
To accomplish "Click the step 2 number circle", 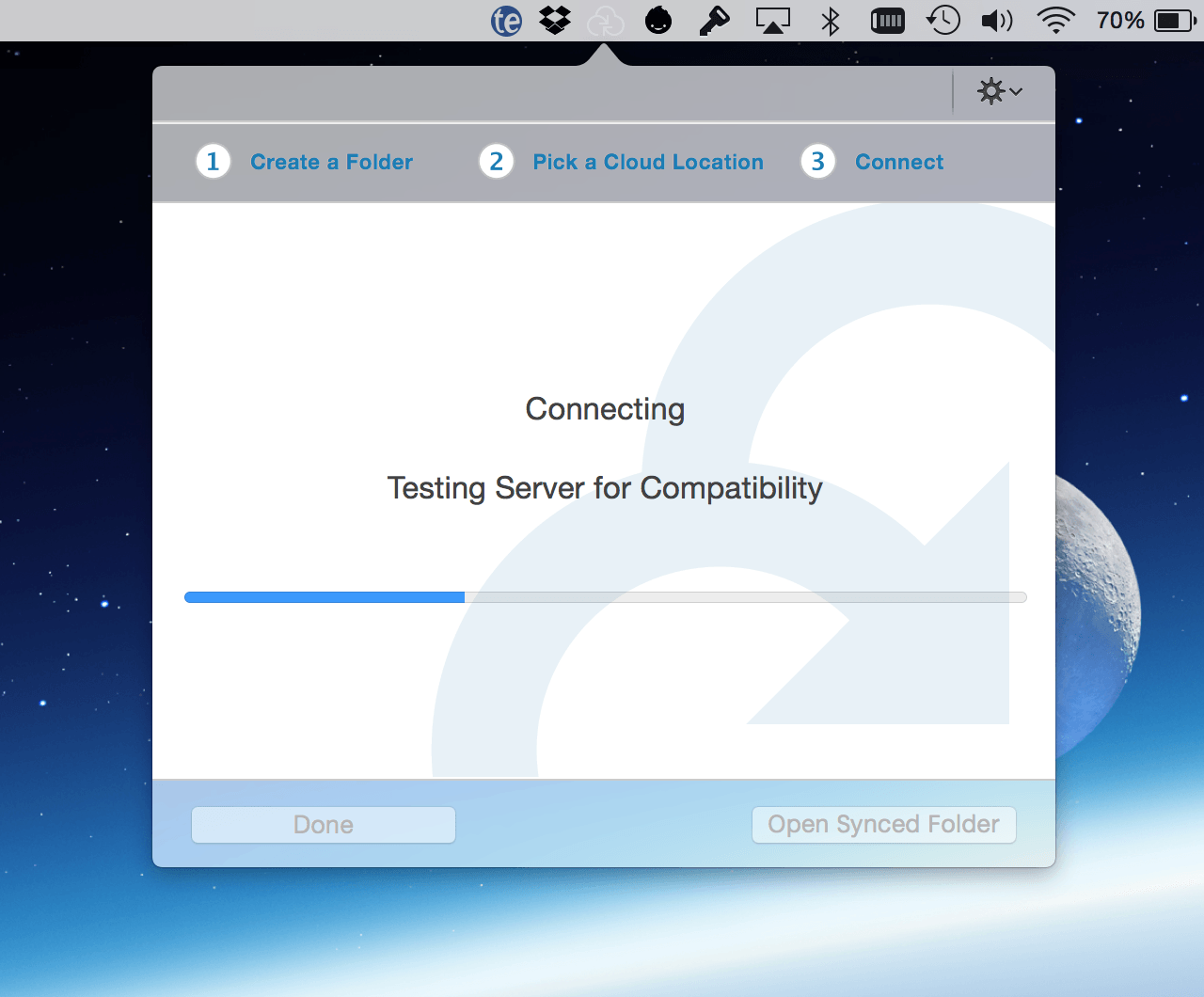I will click(x=497, y=162).
